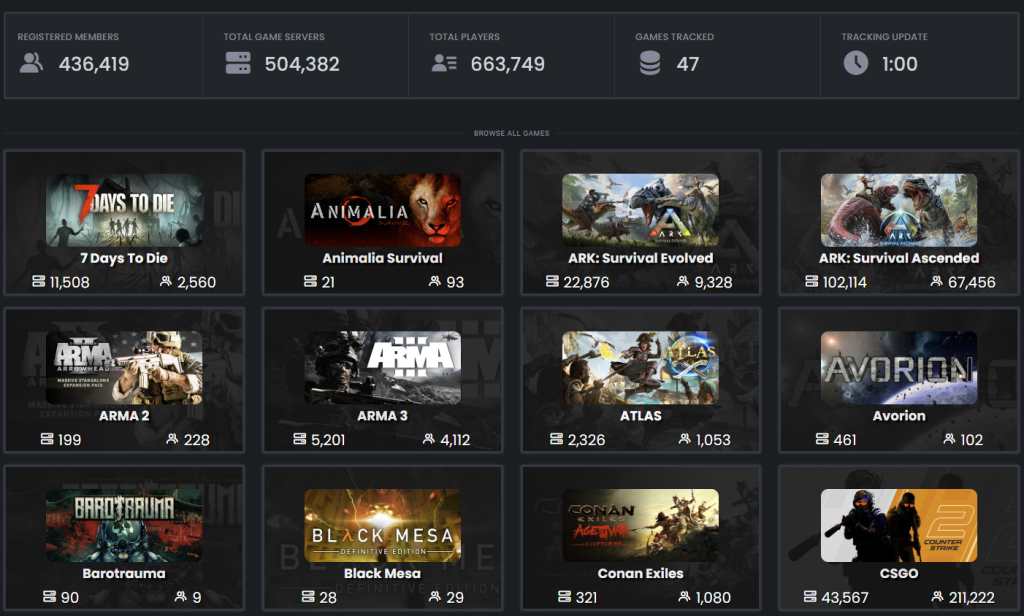Click the Games Tracked database icon
This screenshot has width=1024, height=616.
(650, 63)
